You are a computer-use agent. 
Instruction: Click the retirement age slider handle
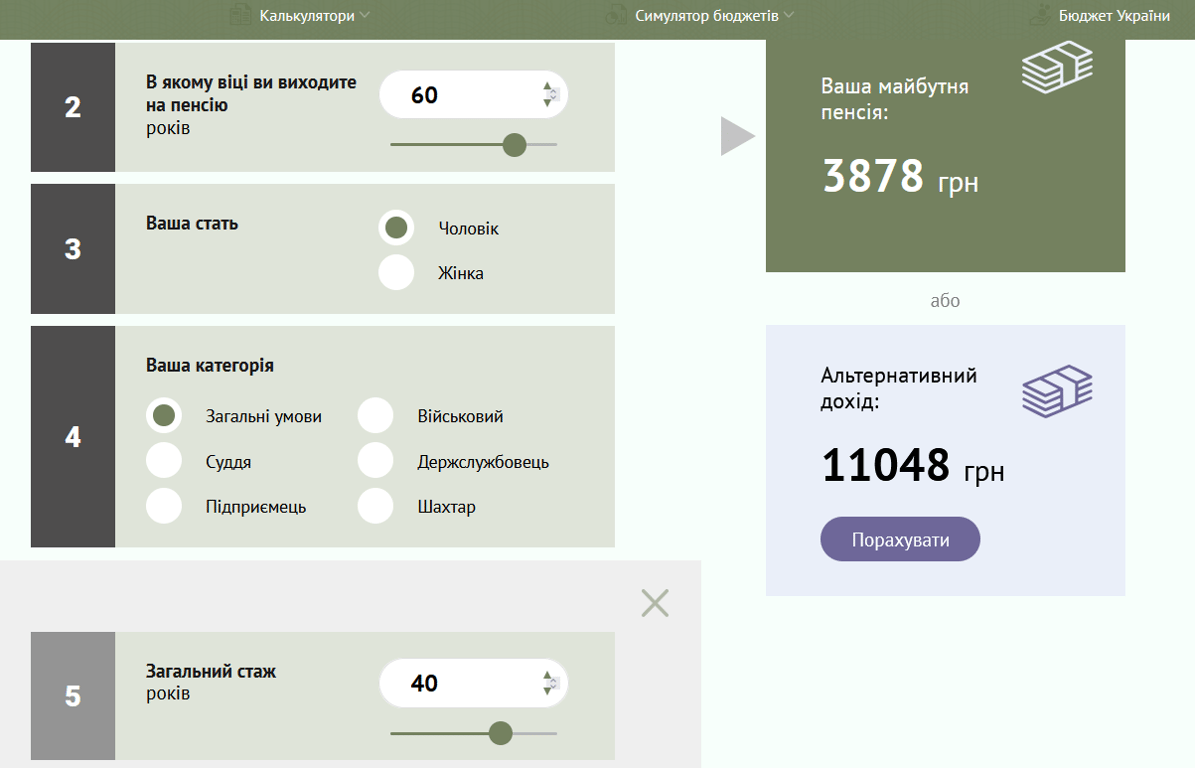(514, 145)
